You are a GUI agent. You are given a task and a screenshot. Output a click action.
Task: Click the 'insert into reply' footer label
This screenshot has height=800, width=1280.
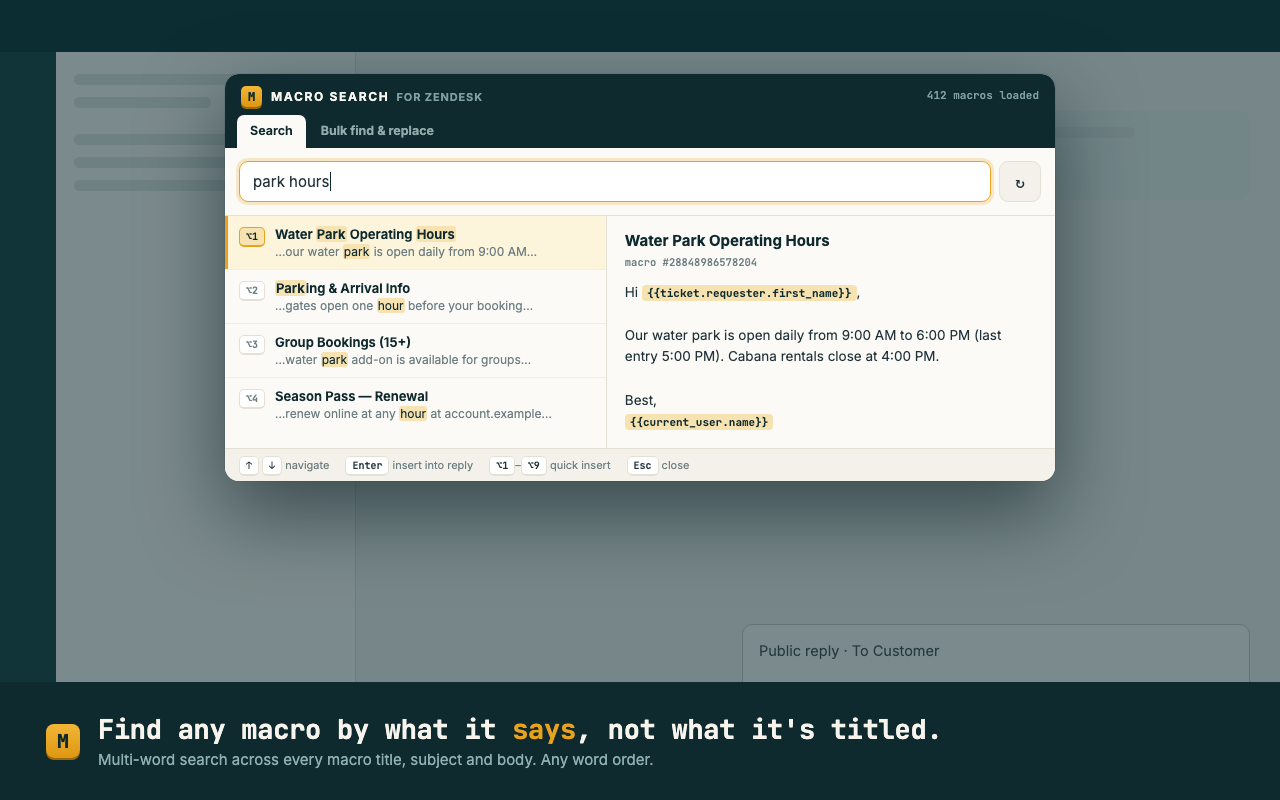(433, 466)
